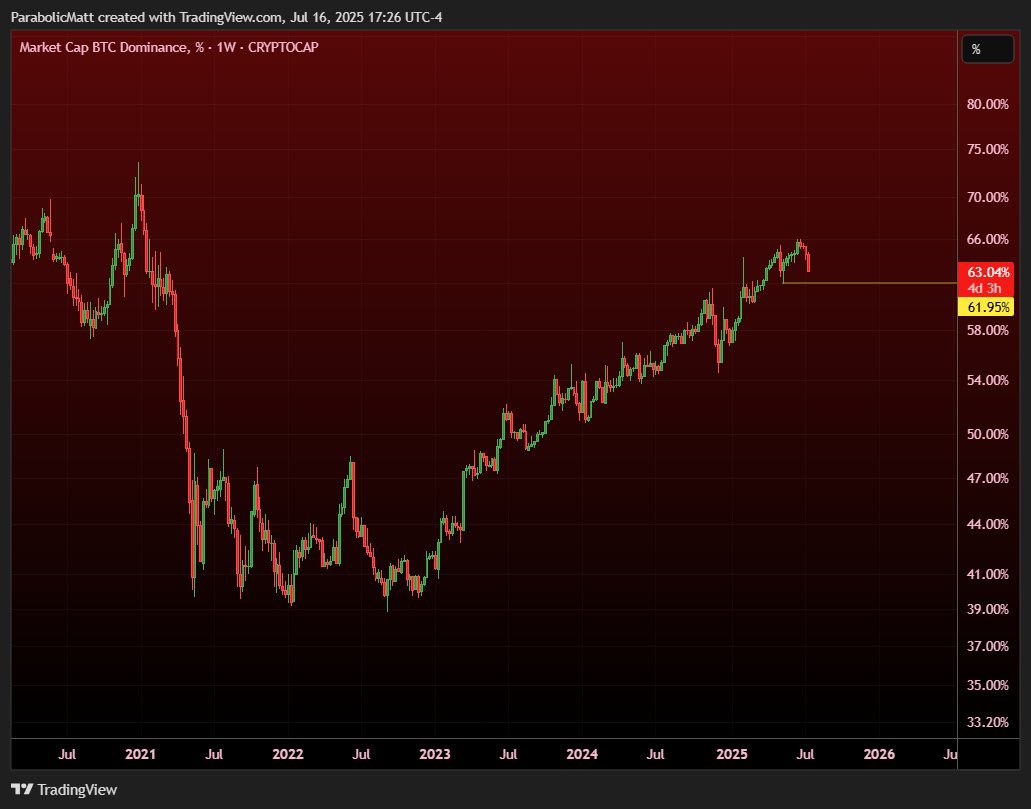This screenshot has height=809, width=1031.
Task: Click the 50.00% axis label
Action: pos(988,434)
